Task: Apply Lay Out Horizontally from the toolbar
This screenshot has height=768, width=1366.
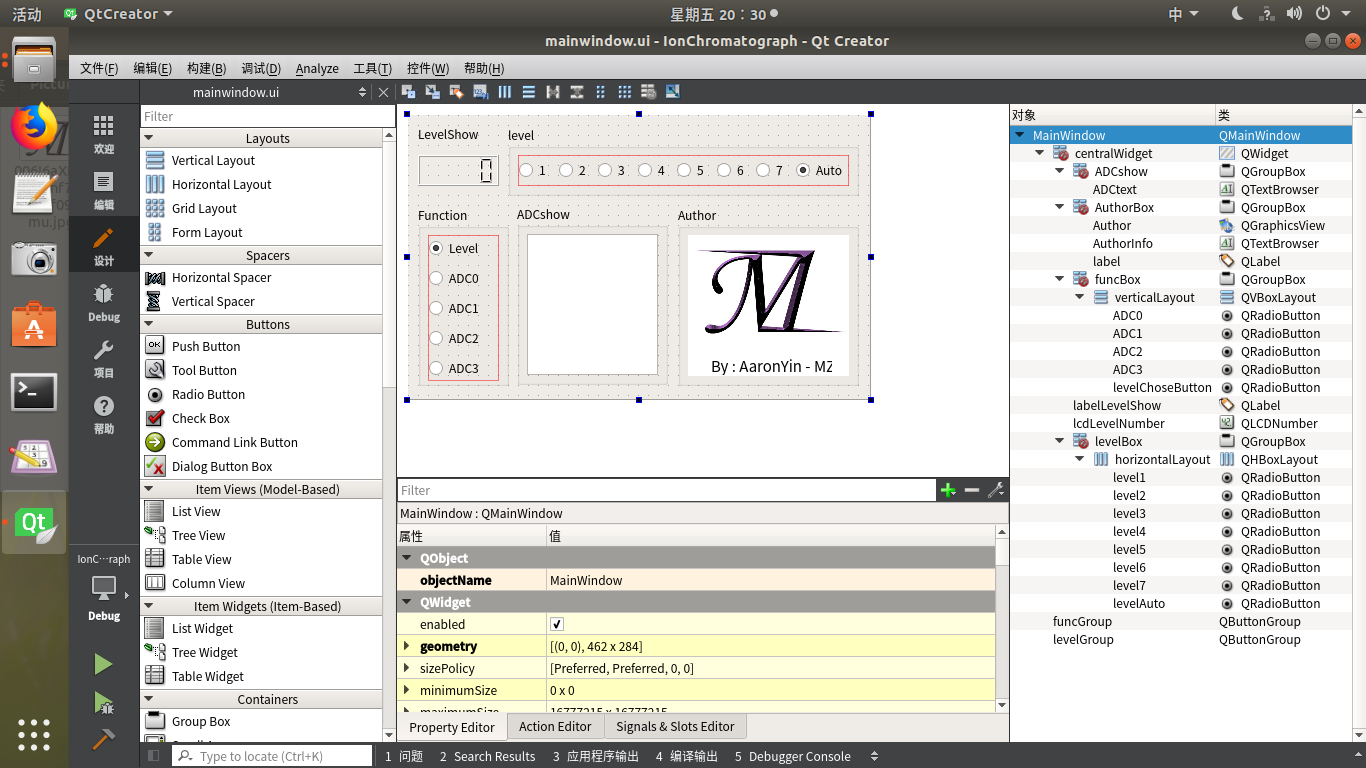Action: pyautogui.click(x=505, y=92)
